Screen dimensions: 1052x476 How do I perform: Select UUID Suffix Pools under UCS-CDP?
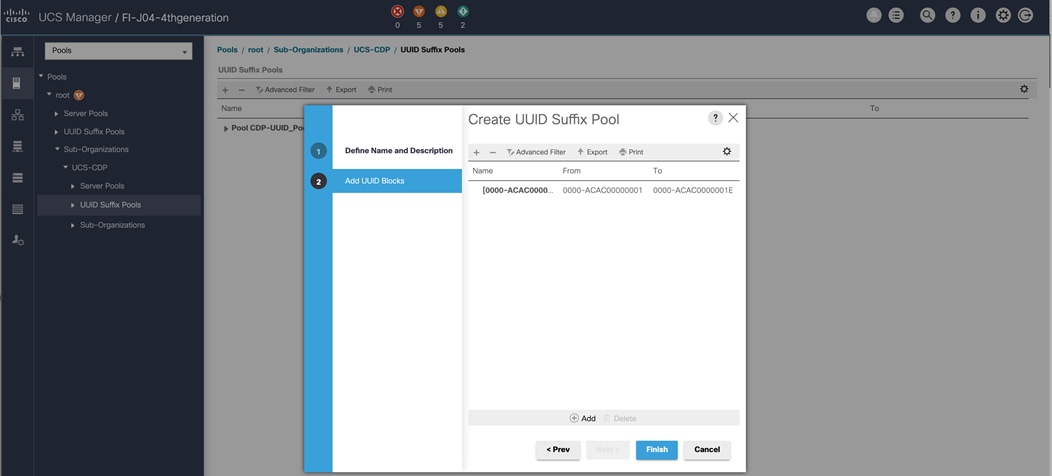pos(111,205)
